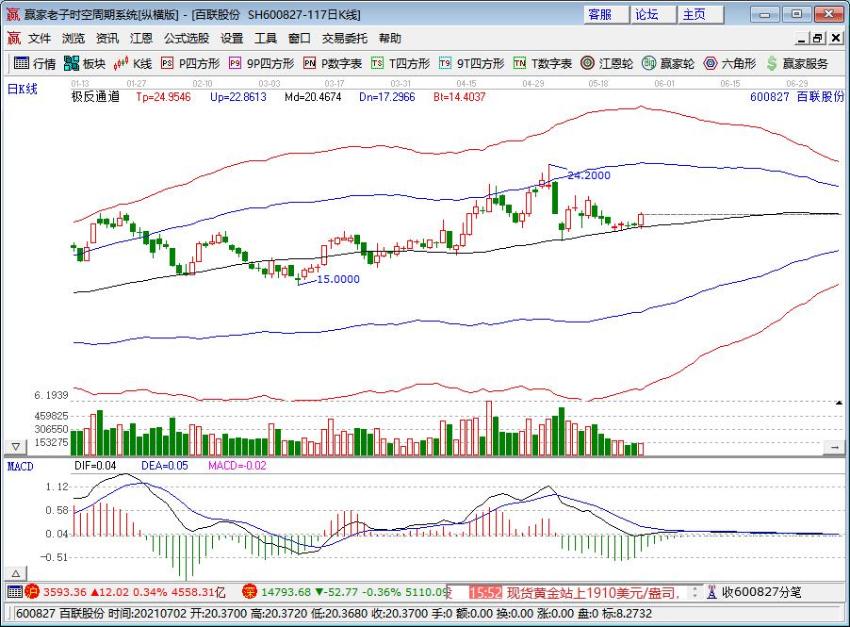Image resolution: width=850 pixels, height=627 pixels.
Task: Click the MACD=-0.02 value
Action: click(237, 466)
